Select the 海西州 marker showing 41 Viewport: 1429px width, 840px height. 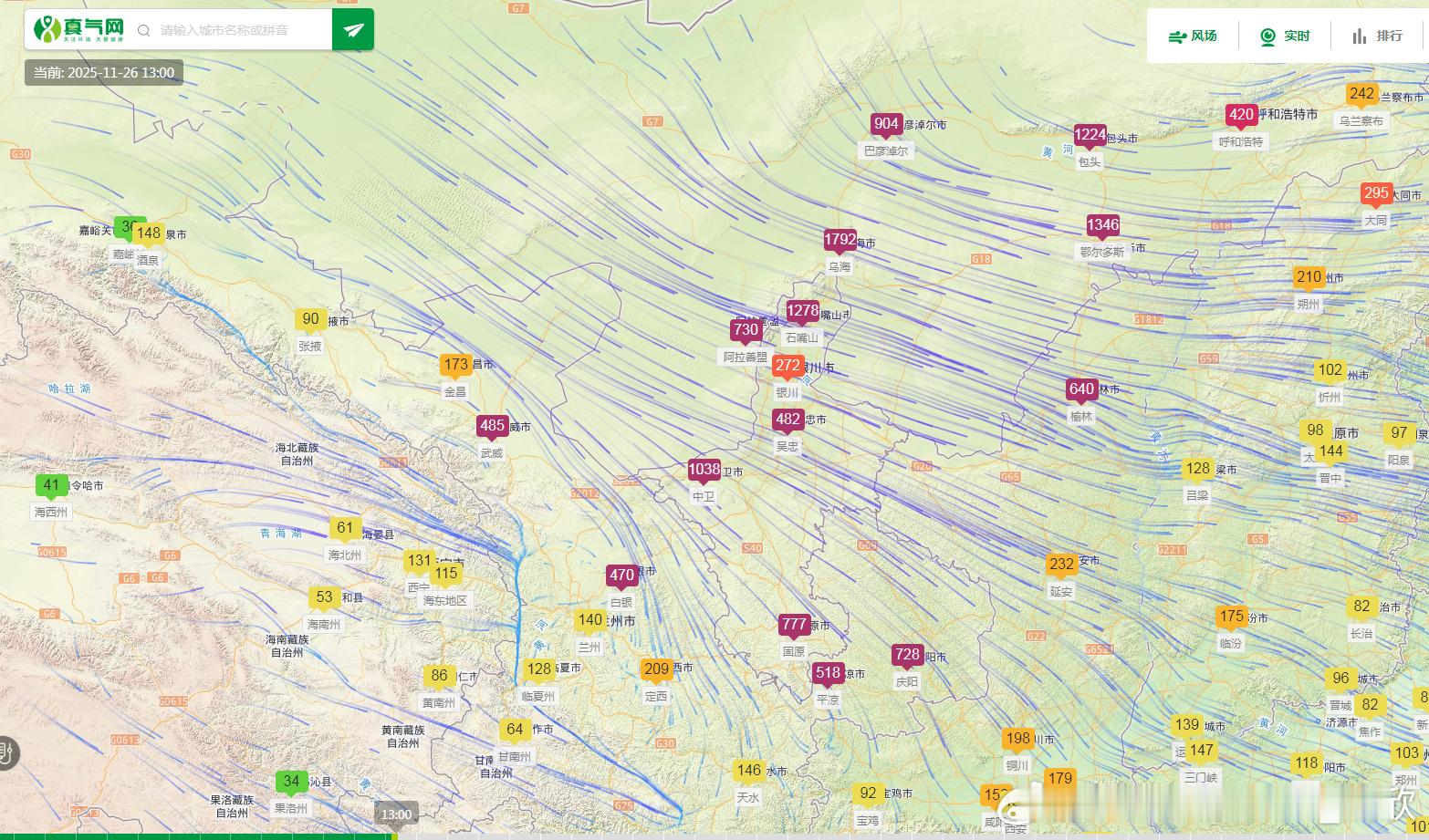[x=51, y=486]
